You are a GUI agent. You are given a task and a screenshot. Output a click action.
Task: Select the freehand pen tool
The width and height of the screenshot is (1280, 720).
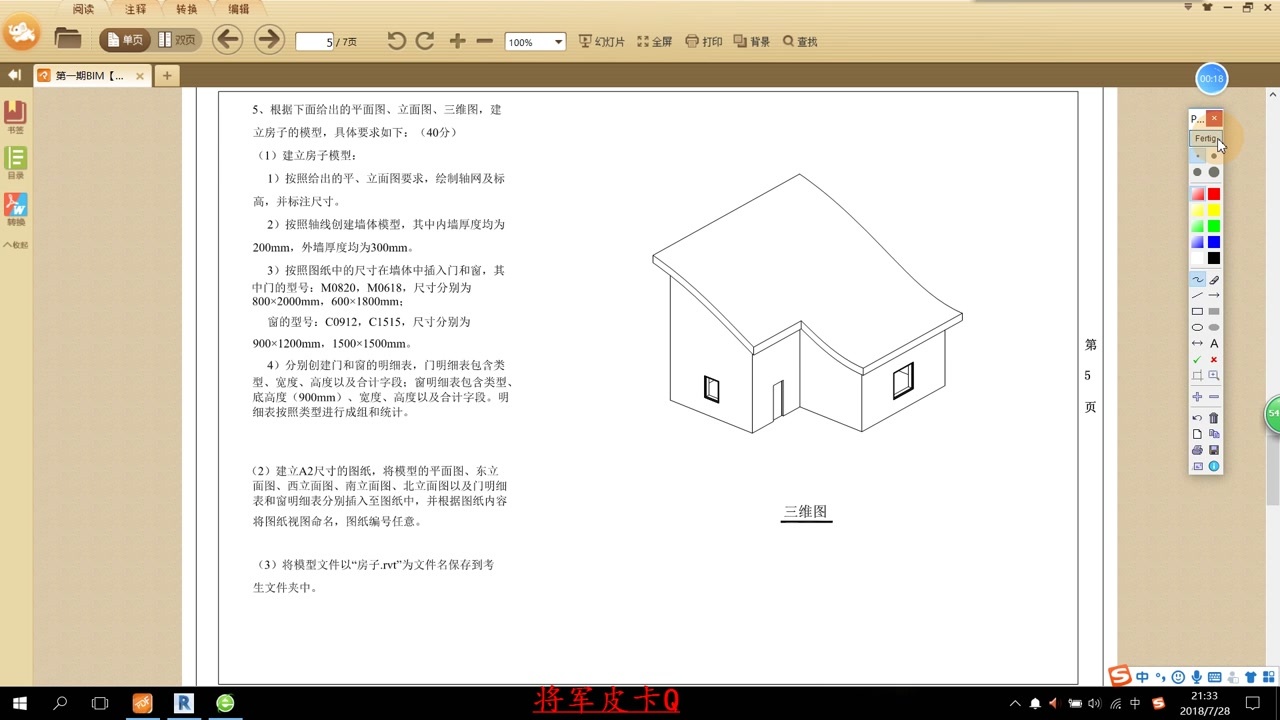click(1197, 280)
